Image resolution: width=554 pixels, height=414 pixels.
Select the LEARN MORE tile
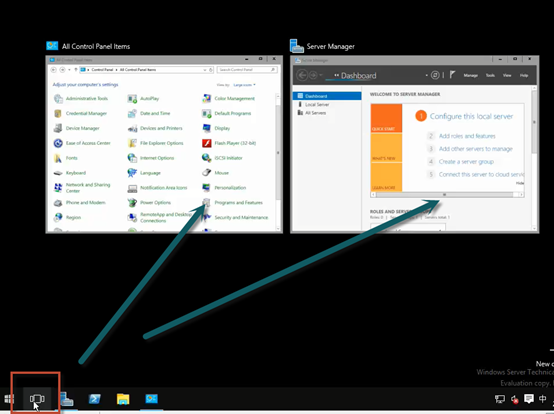coord(386,177)
